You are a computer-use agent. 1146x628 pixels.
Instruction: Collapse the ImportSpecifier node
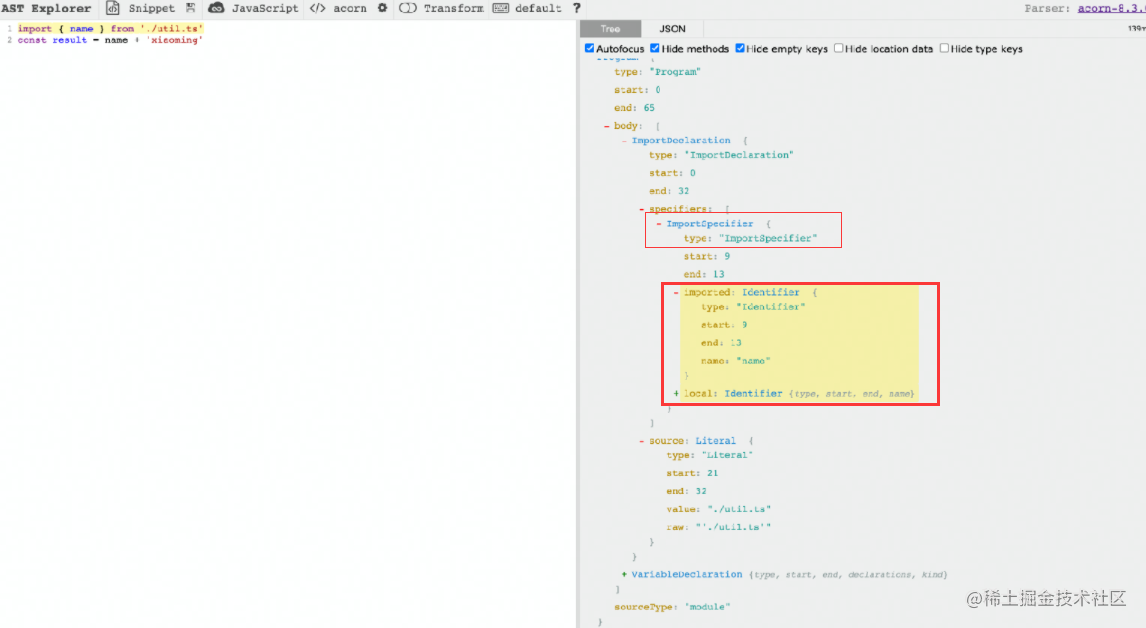coord(659,224)
